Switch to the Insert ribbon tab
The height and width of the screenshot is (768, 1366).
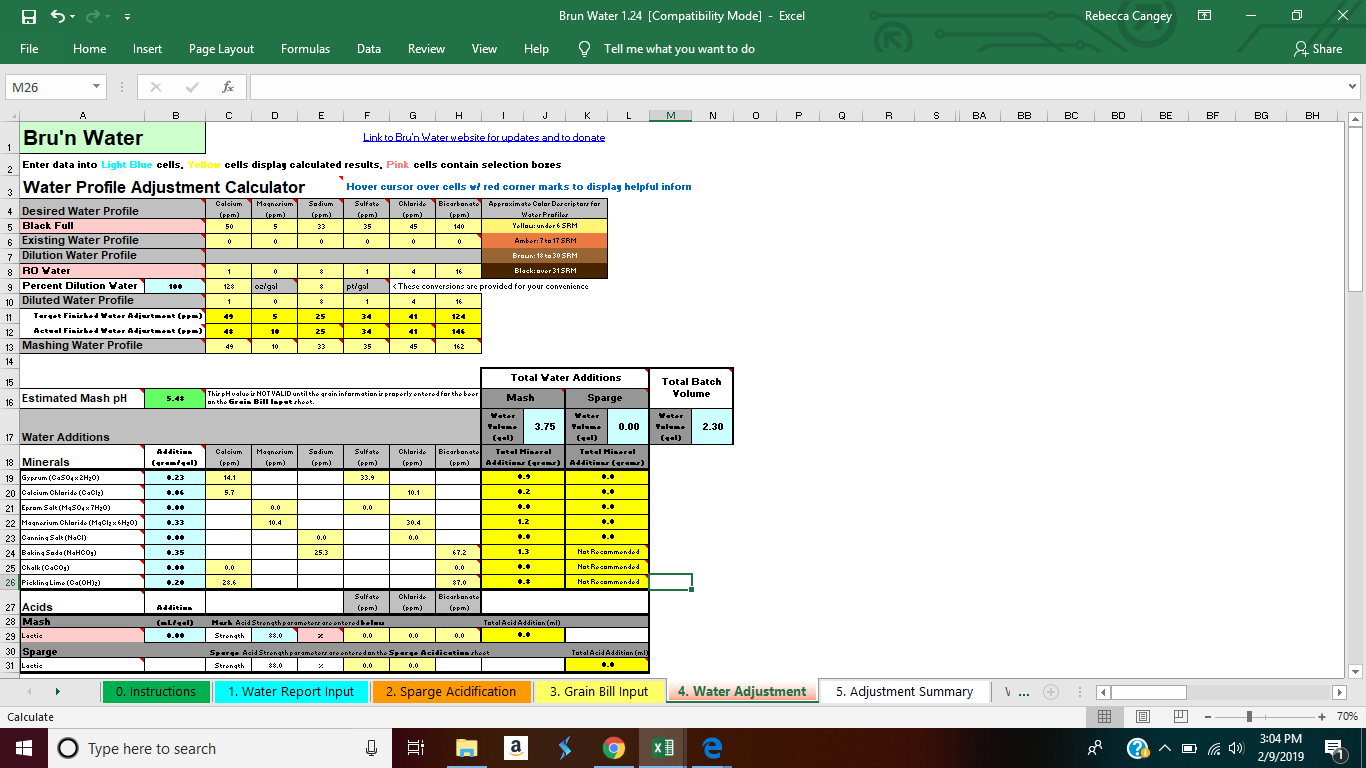pos(147,49)
